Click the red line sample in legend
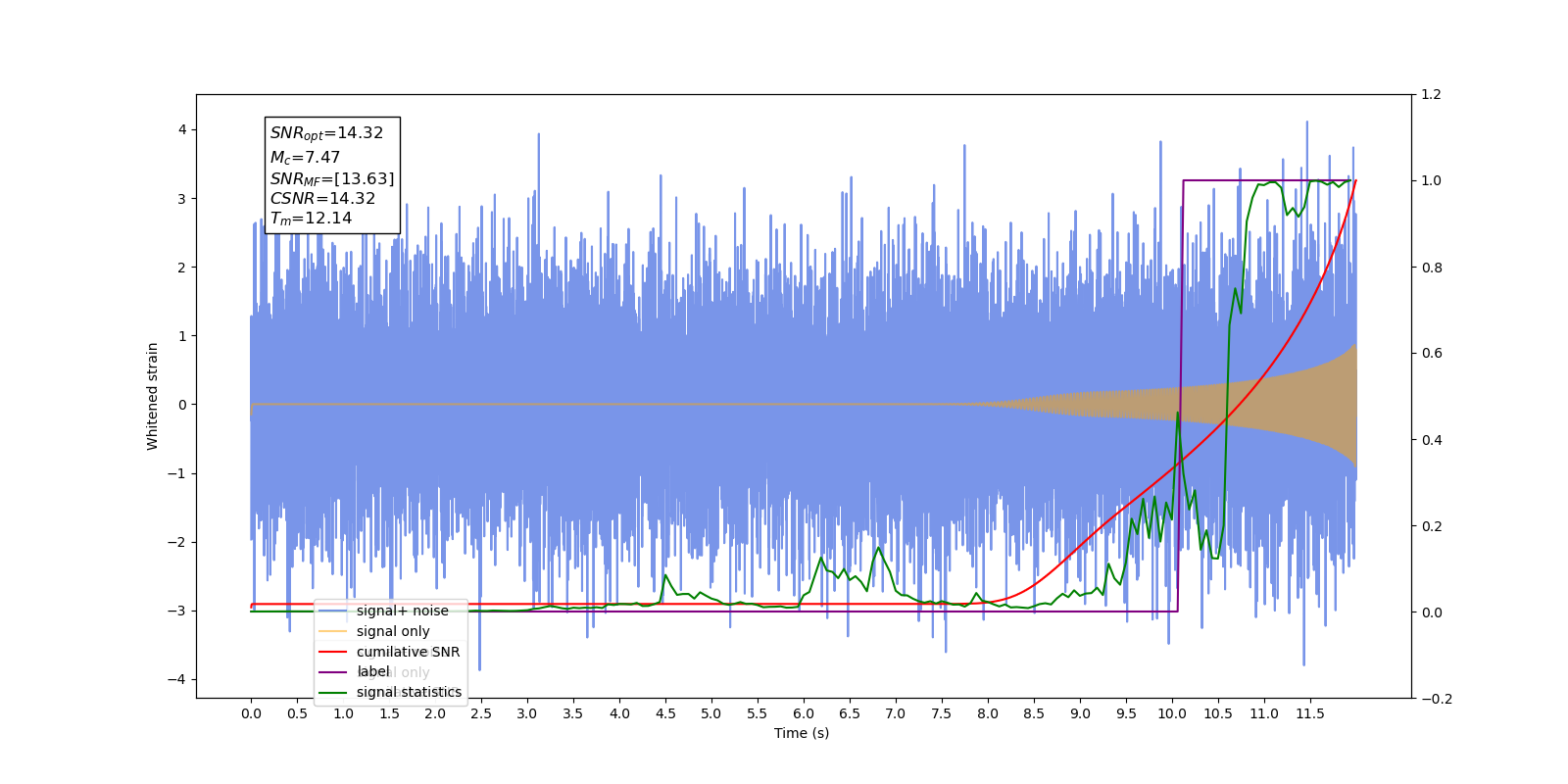 point(333,652)
